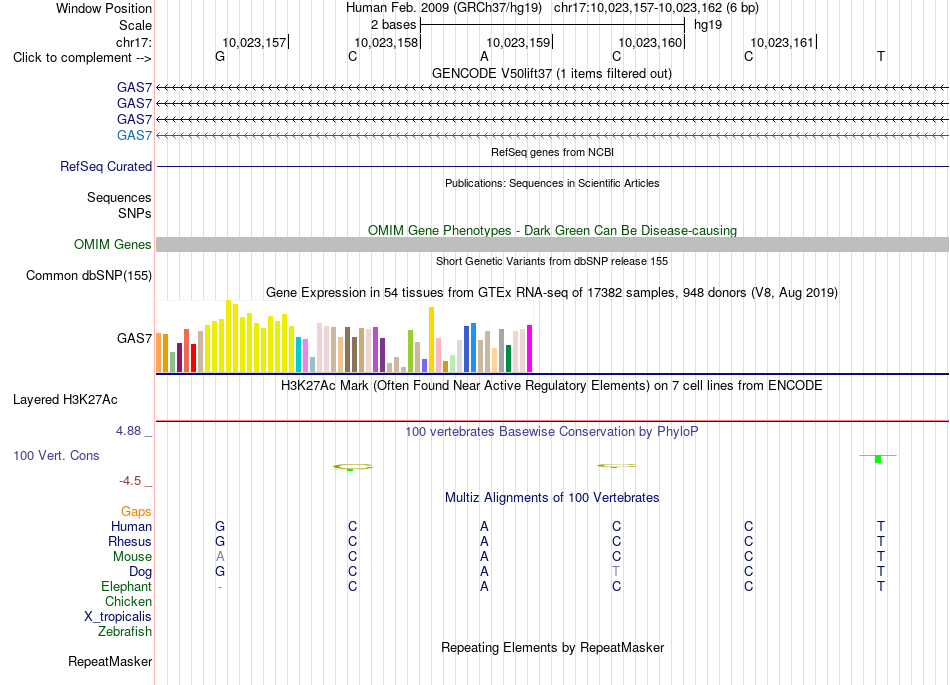Click 'Human Feb. 2009 (GRCh37/hg19)' header text
Image resolution: width=950 pixels, height=685 pixels.
443,8
